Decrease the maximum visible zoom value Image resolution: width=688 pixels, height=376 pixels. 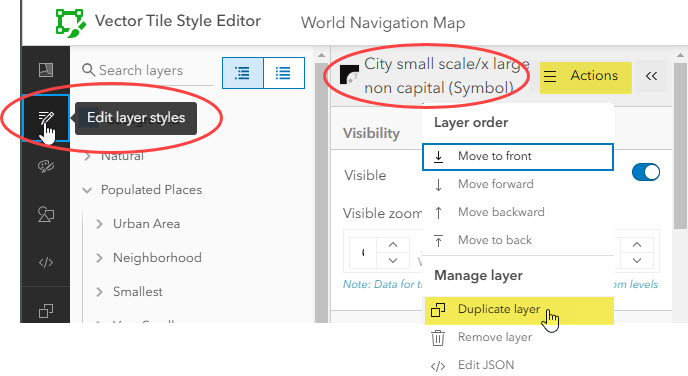pyautogui.click(x=637, y=261)
